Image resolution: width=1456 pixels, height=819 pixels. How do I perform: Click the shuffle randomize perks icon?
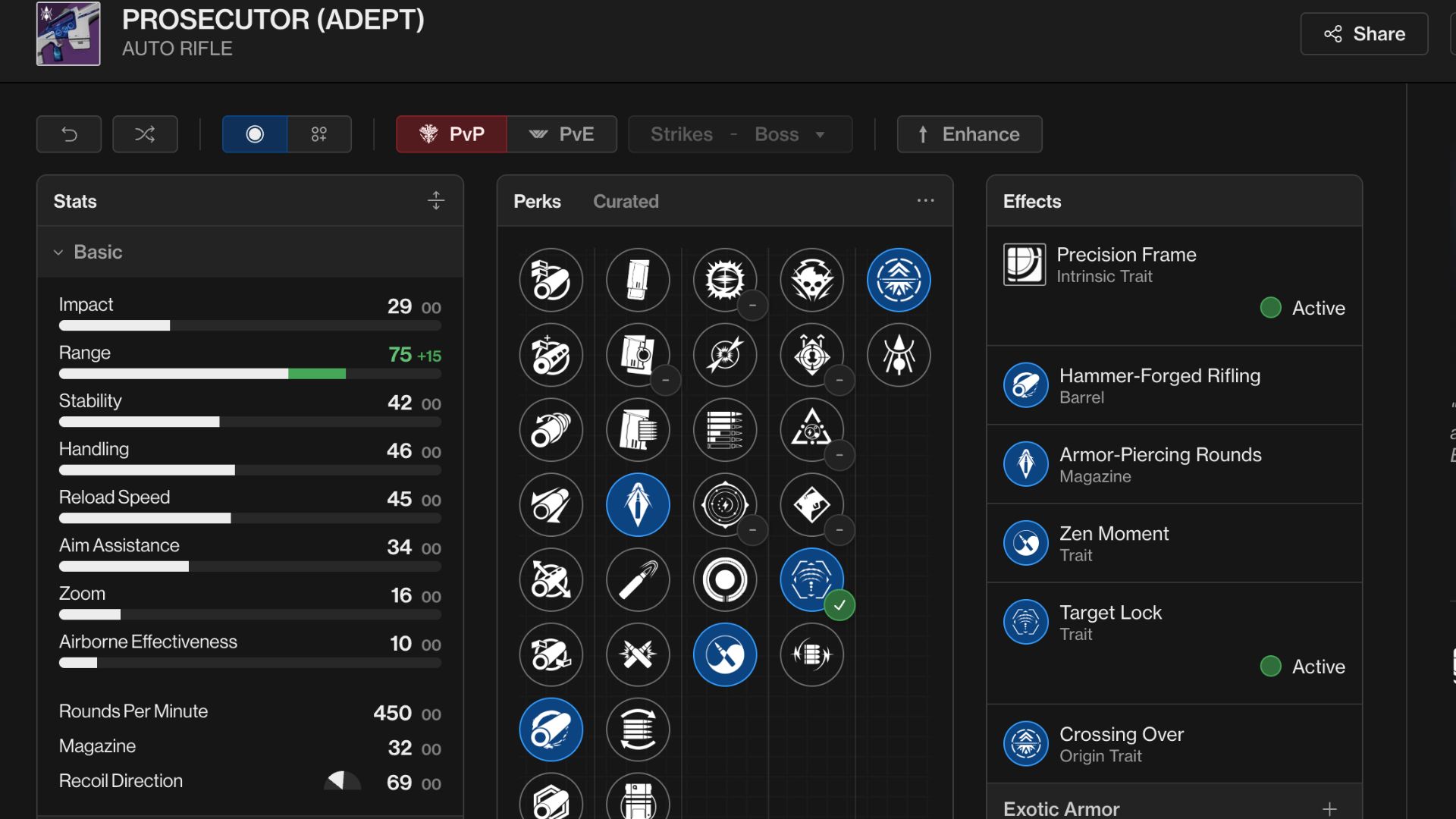(x=145, y=134)
